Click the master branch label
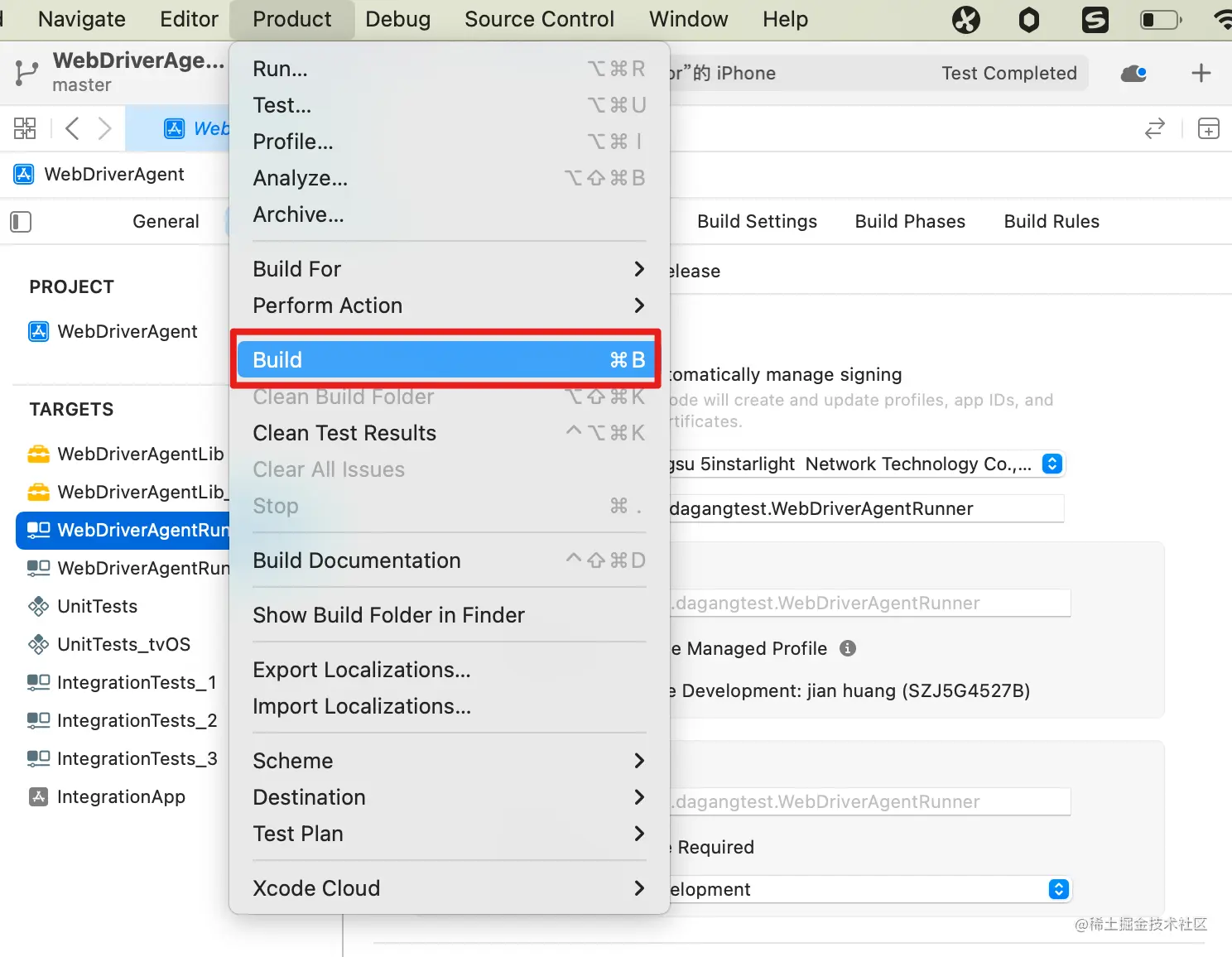Image resolution: width=1232 pixels, height=957 pixels. click(x=81, y=84)
